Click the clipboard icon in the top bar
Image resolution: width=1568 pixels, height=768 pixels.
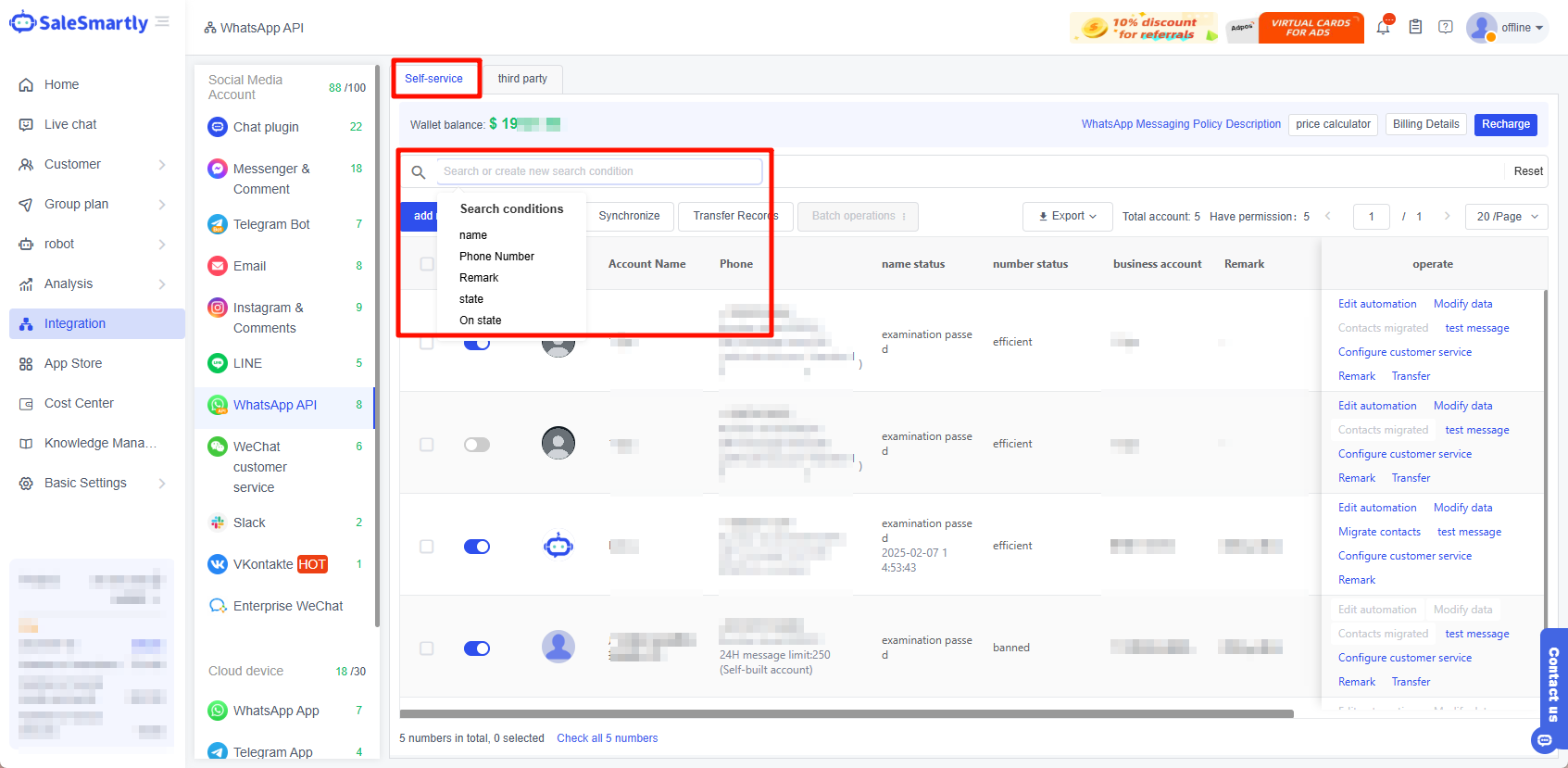click(1415, 28)
